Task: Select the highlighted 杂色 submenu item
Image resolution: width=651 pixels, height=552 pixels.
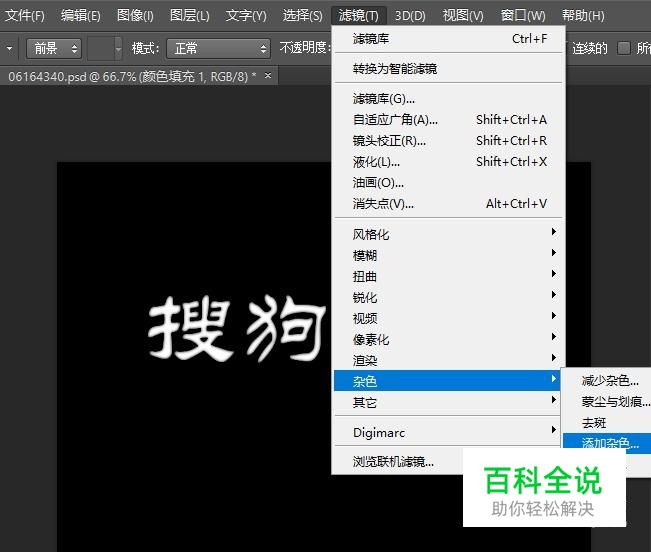Action: coord(447,381)
